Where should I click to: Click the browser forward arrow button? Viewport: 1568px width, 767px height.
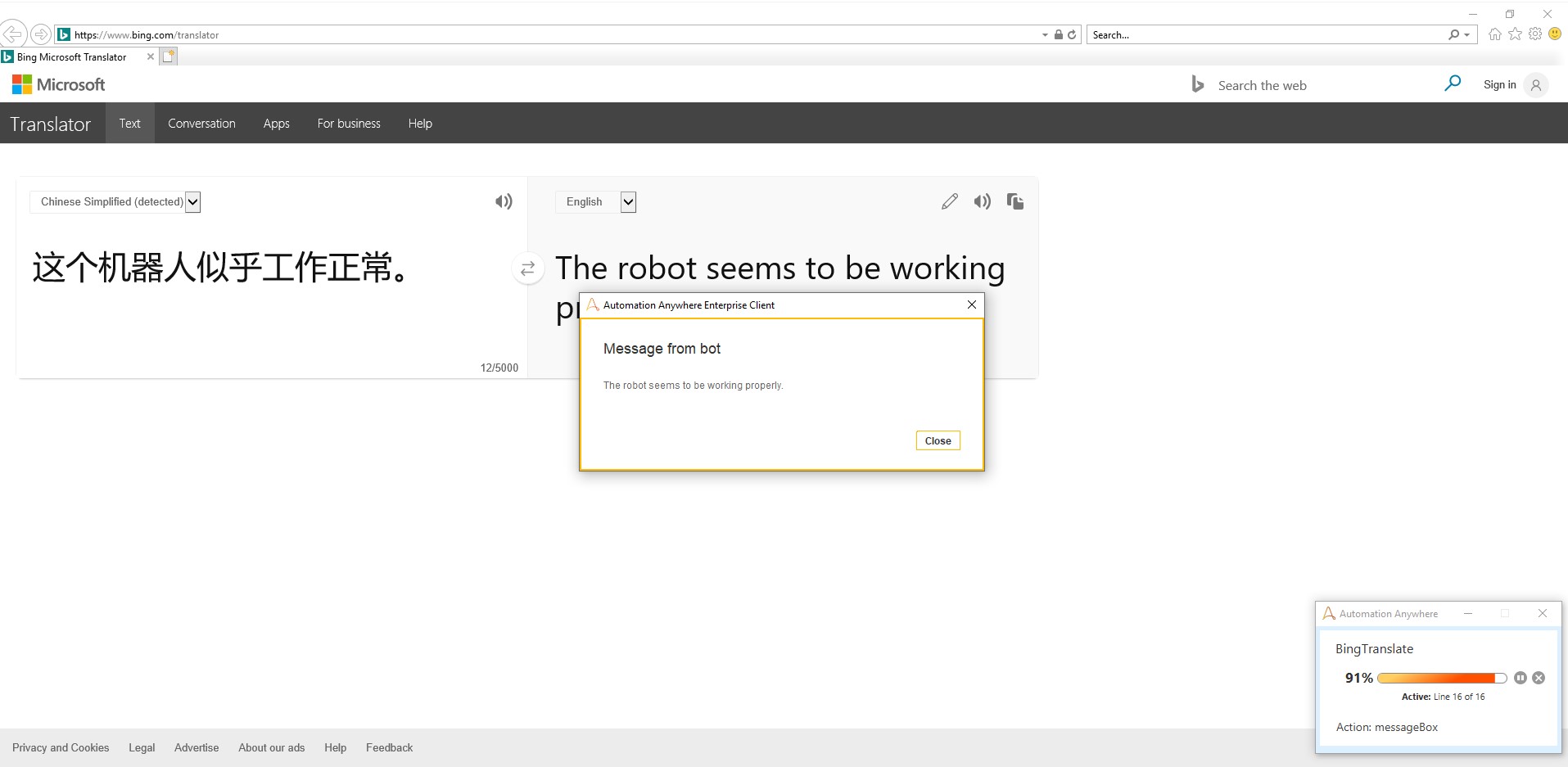[40, 34]
